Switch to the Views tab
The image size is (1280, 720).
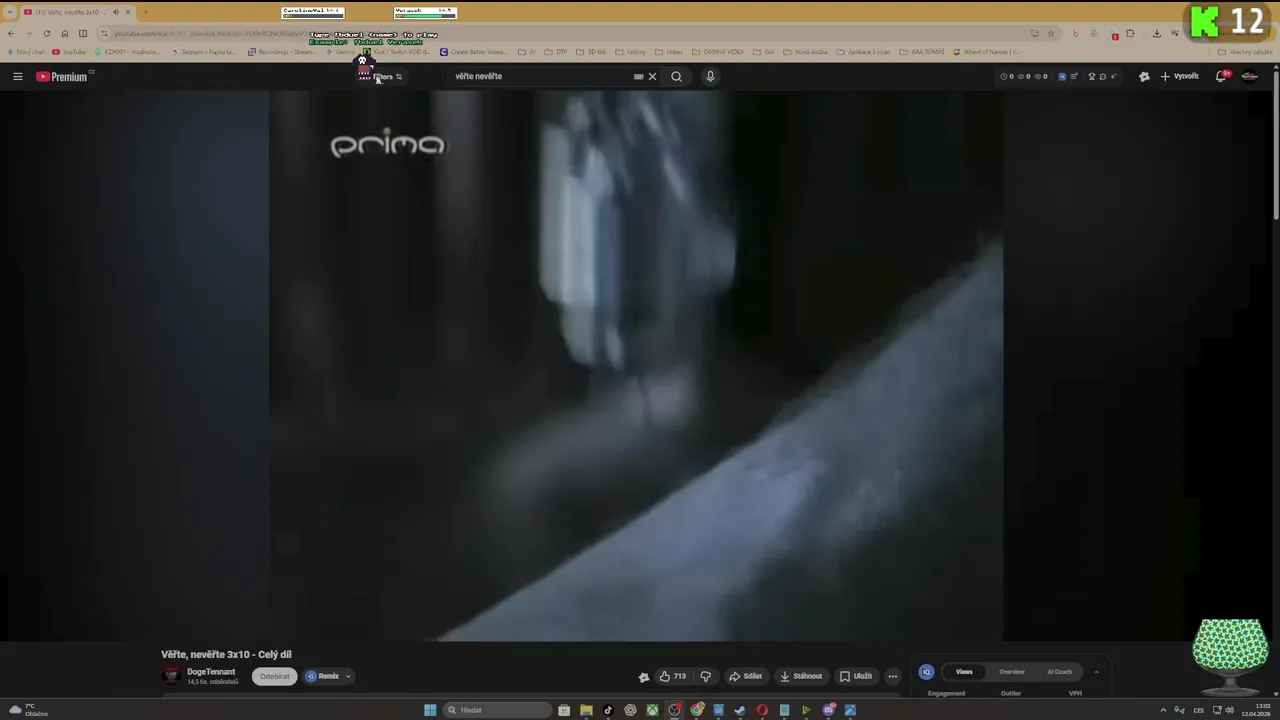coord(964,672)
